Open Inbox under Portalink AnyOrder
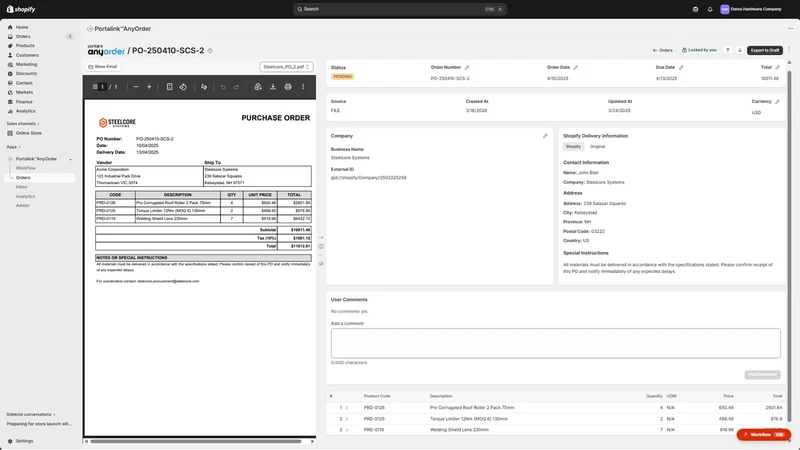This screenshot has width=800, height=450. [x=21, y=187]
